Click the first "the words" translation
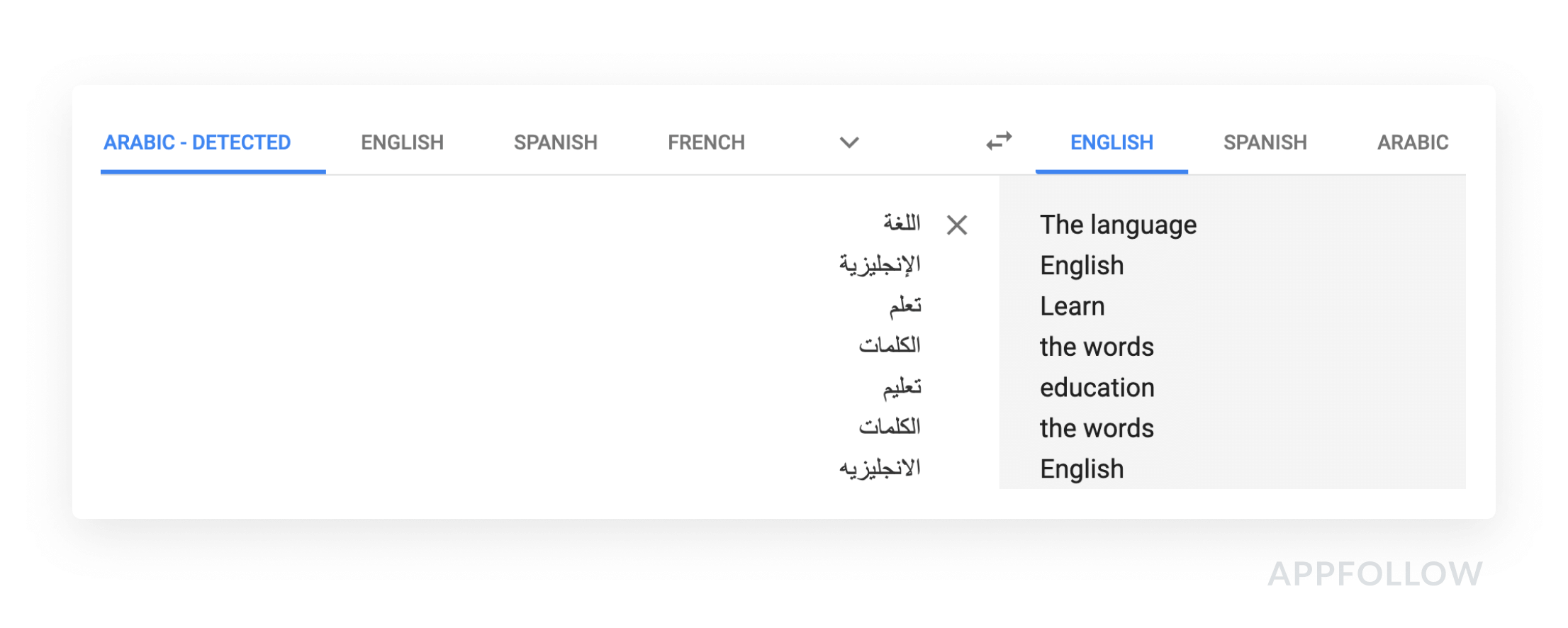Screen dimensions: 1568x628 [1097, 347]
